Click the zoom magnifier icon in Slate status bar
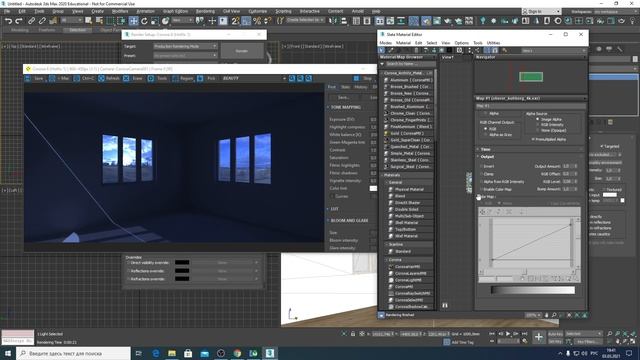640x360 pixels. (554, 315)
